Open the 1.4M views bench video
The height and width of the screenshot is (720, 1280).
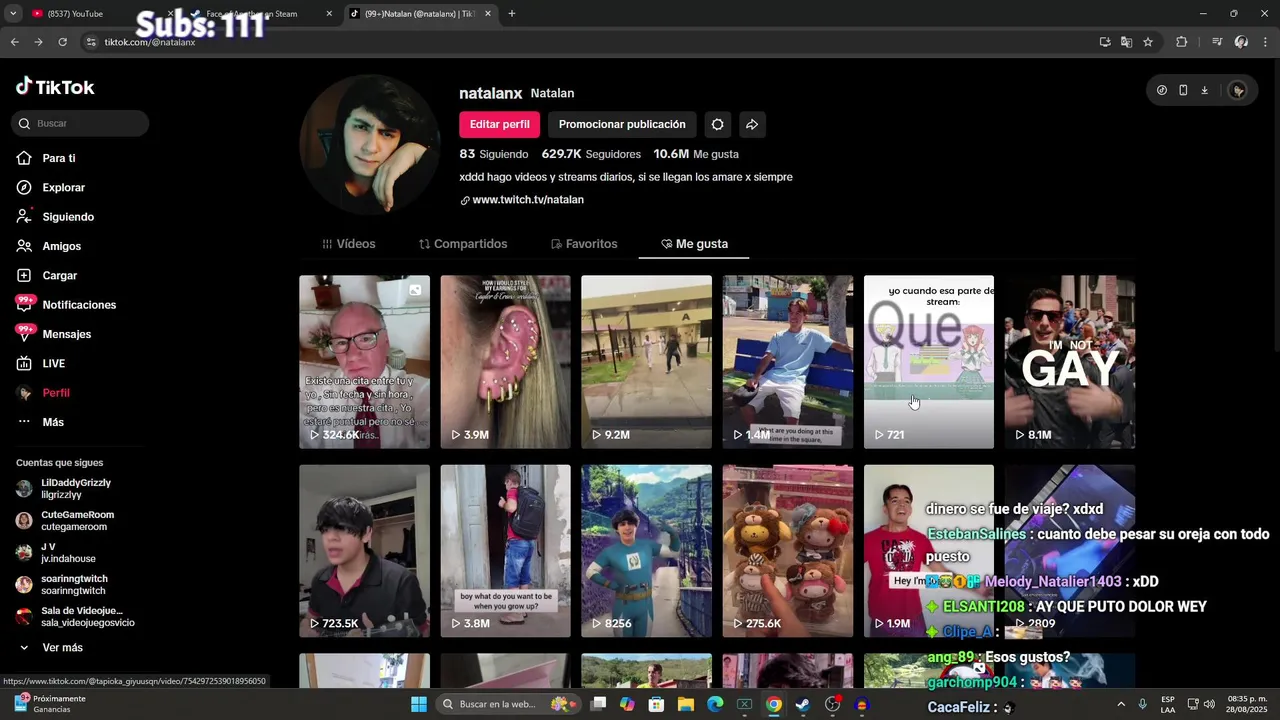point(788,362)
